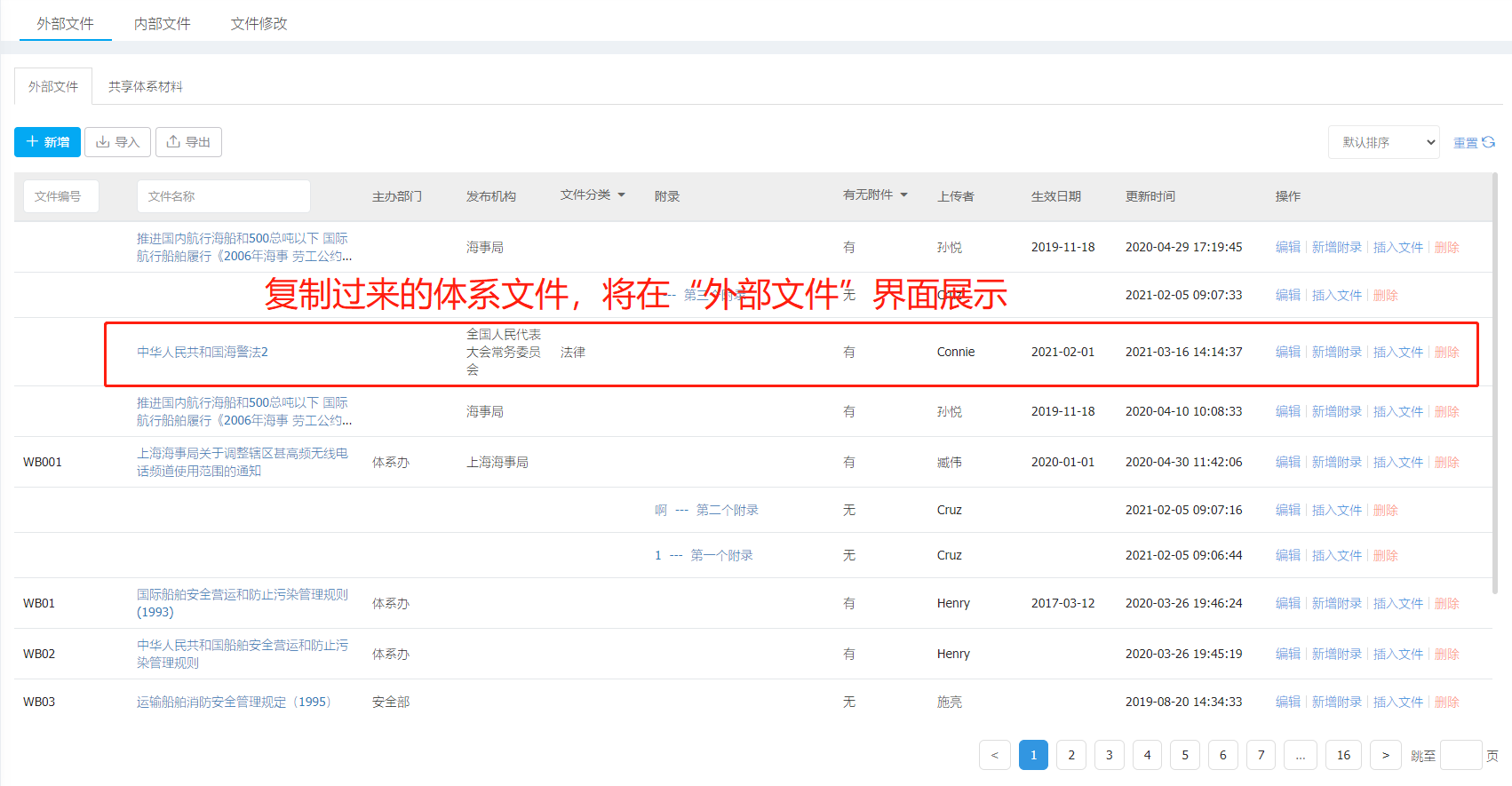Click 删除 for 中华人民共和国海警法2 row
The width and height of the screenshot is (1512, 786).
[x=1447, y=352]
